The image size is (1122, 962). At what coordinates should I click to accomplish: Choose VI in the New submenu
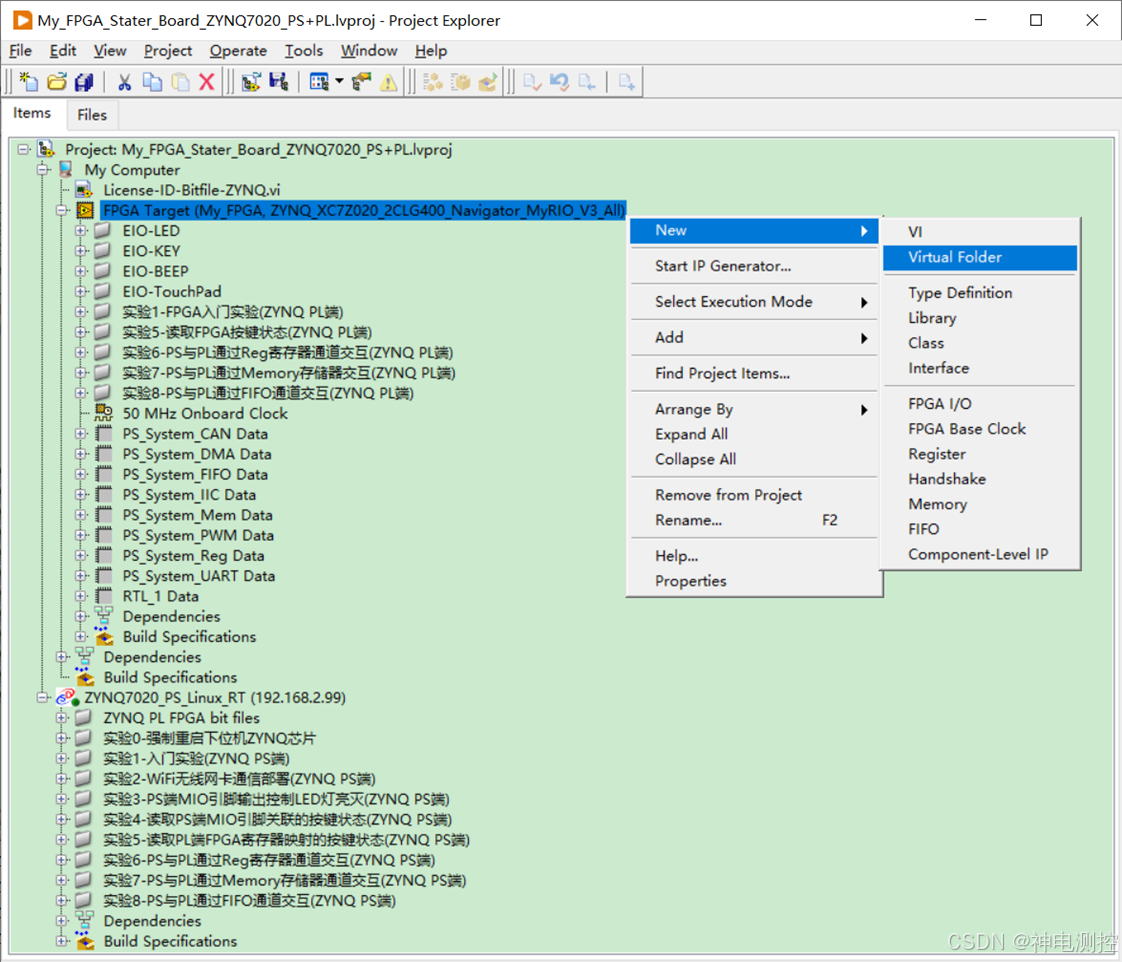click(980, 232)
